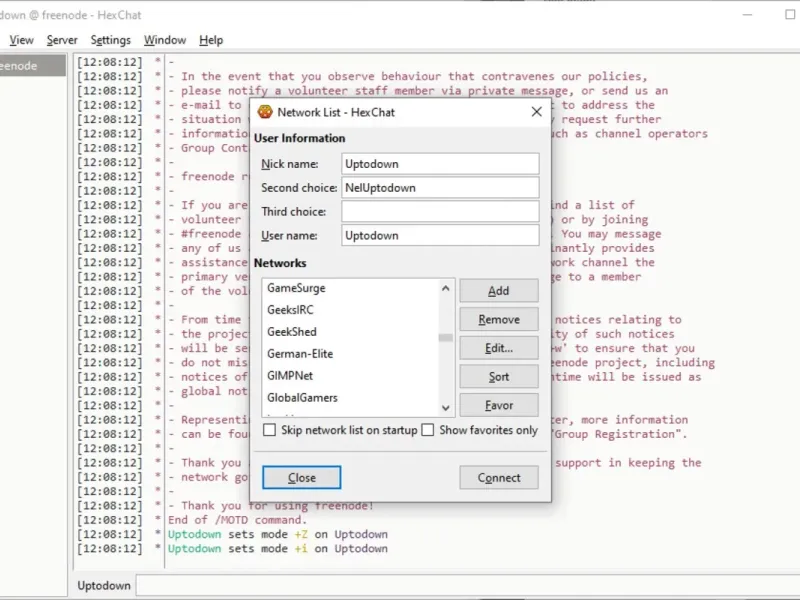This screenshot has width=800, height=600.
Task: Click the Third choice nickname field
Action: pos(440,211)
